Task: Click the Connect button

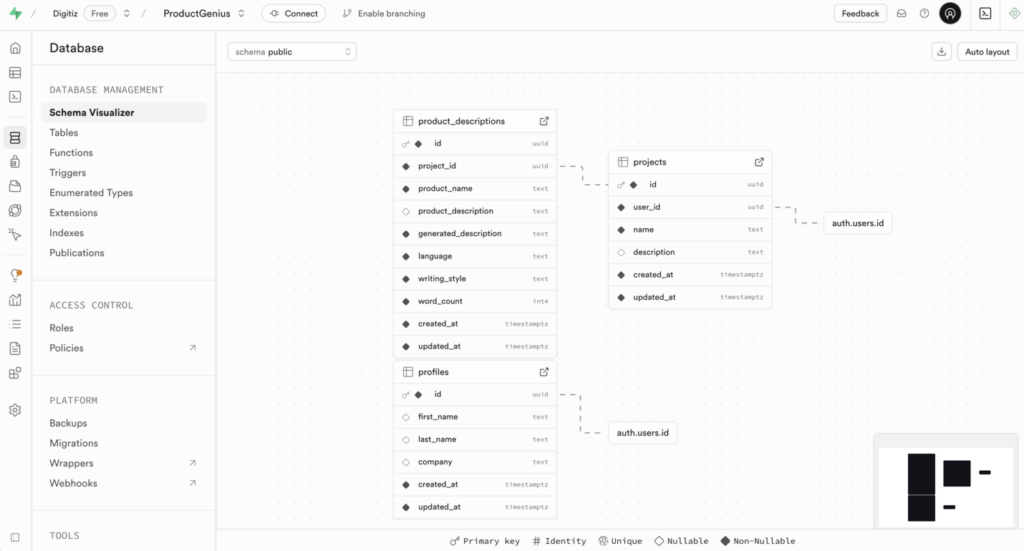Action: (x=293, y=13)
